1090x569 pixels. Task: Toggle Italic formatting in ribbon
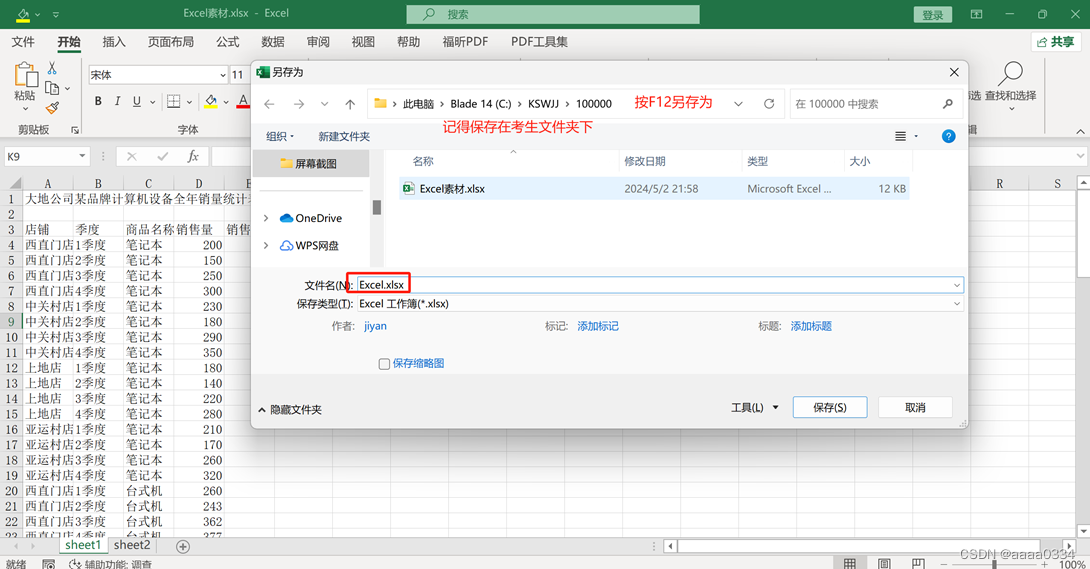coord(117,101)
